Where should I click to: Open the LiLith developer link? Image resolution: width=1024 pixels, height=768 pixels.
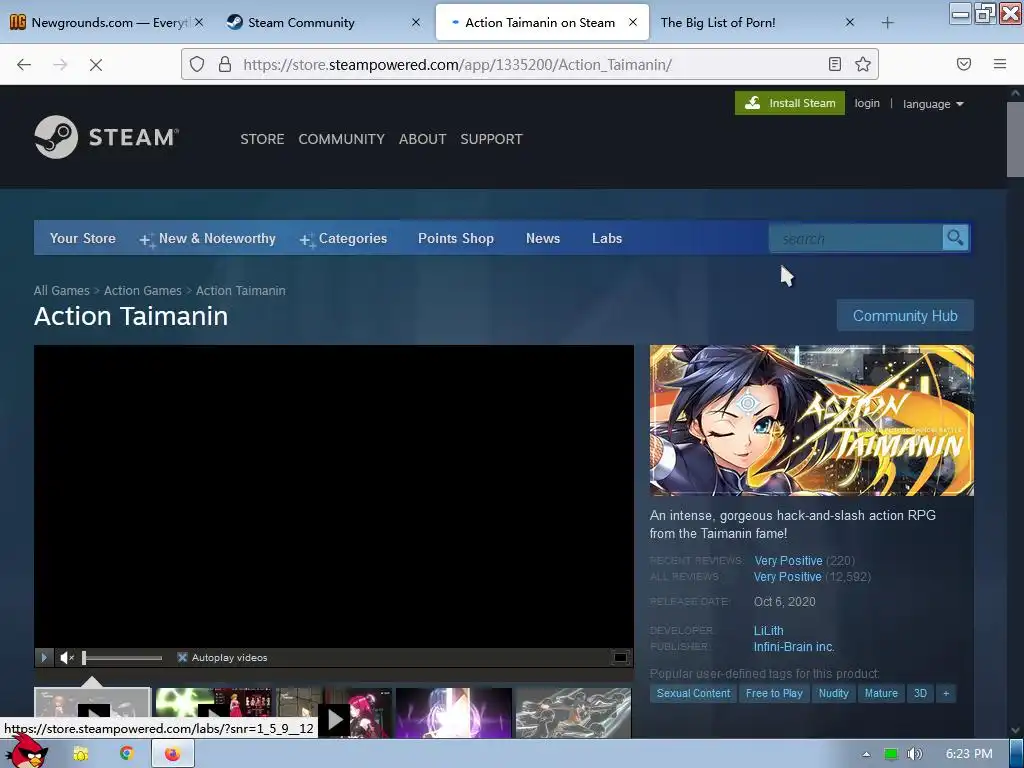[769, 631]
